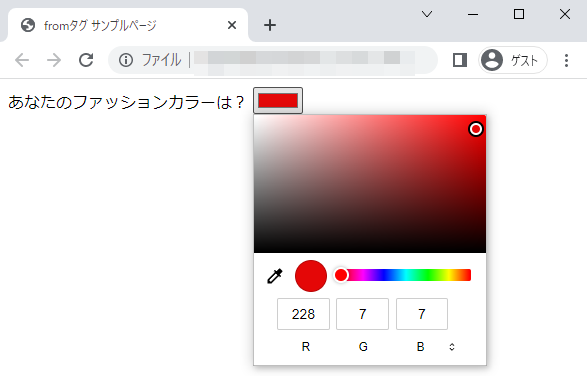Open the Chrome three-dot menu
587x376 pixels.
point(566,60)
